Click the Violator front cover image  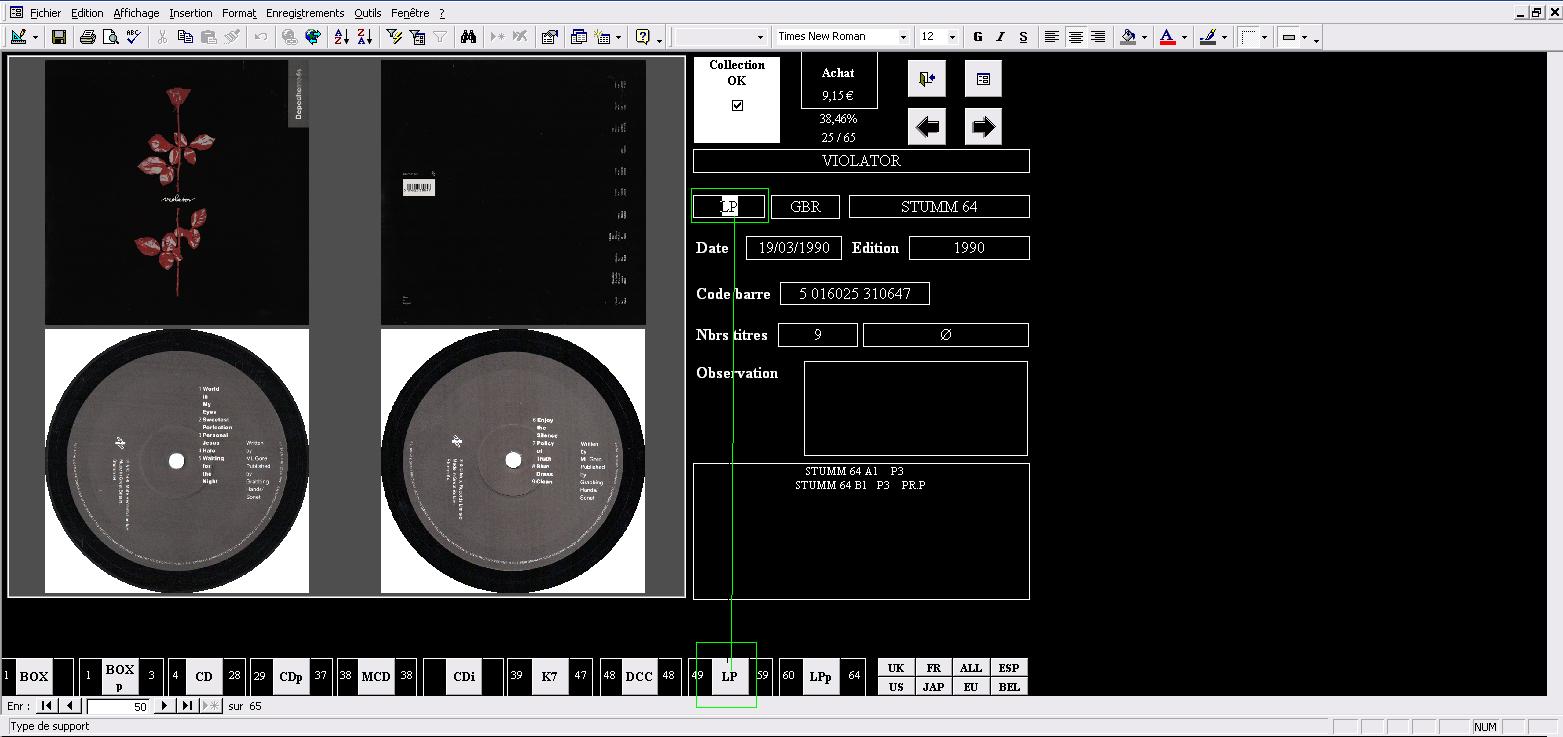click(x=177, y=192)
